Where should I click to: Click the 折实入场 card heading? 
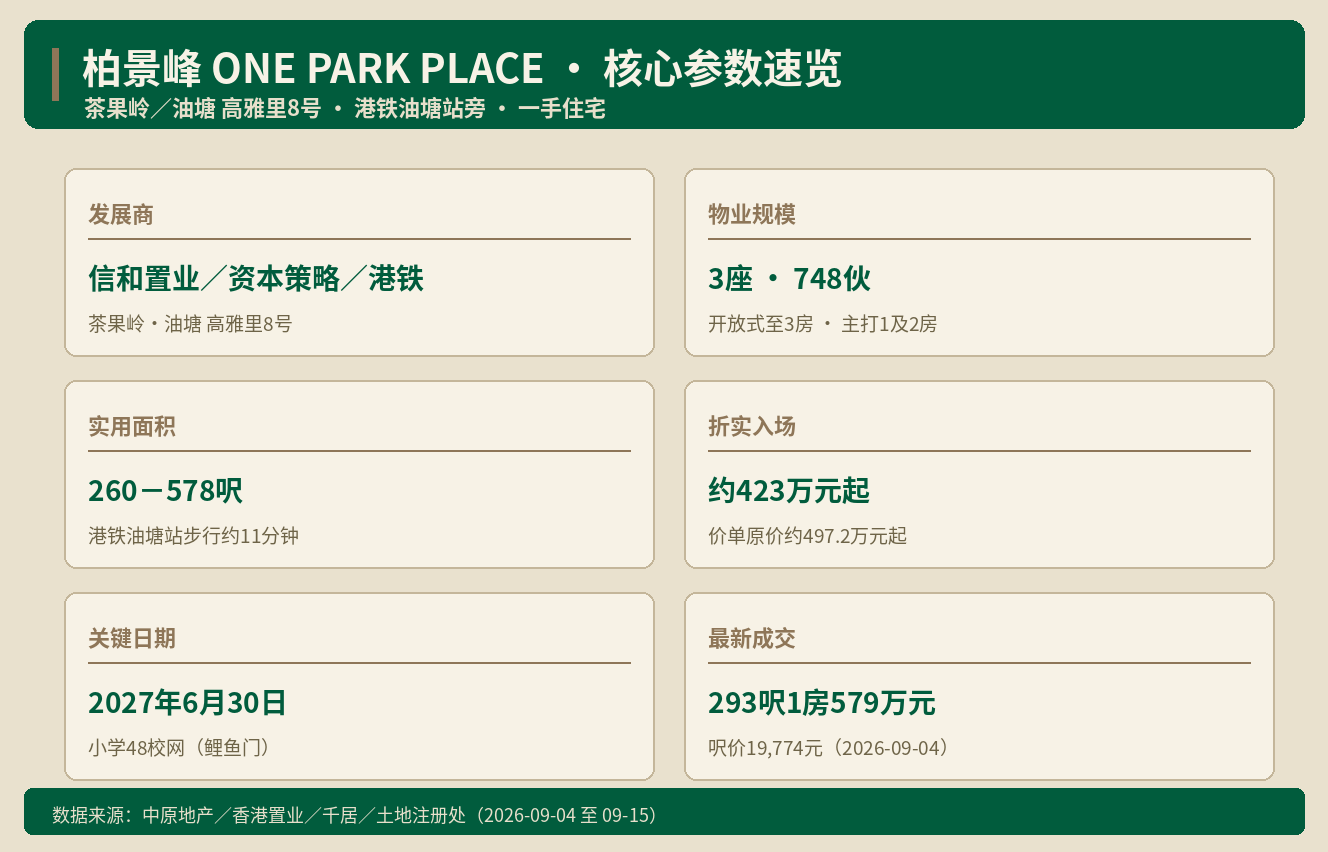[x=752, y=426]
